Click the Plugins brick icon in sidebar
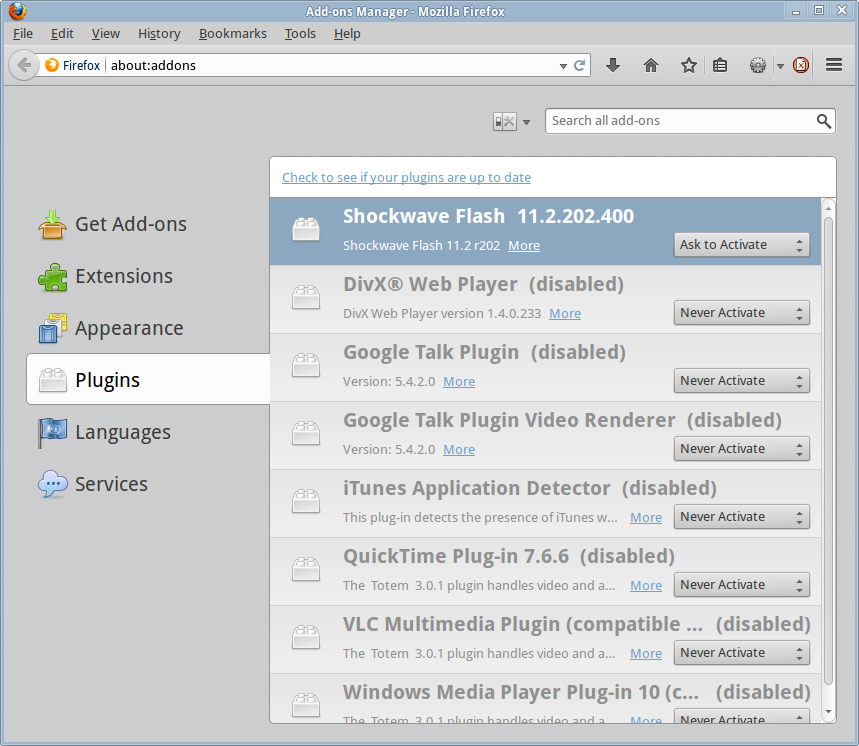Screen dimensions: 859x746 coord(53,380)
